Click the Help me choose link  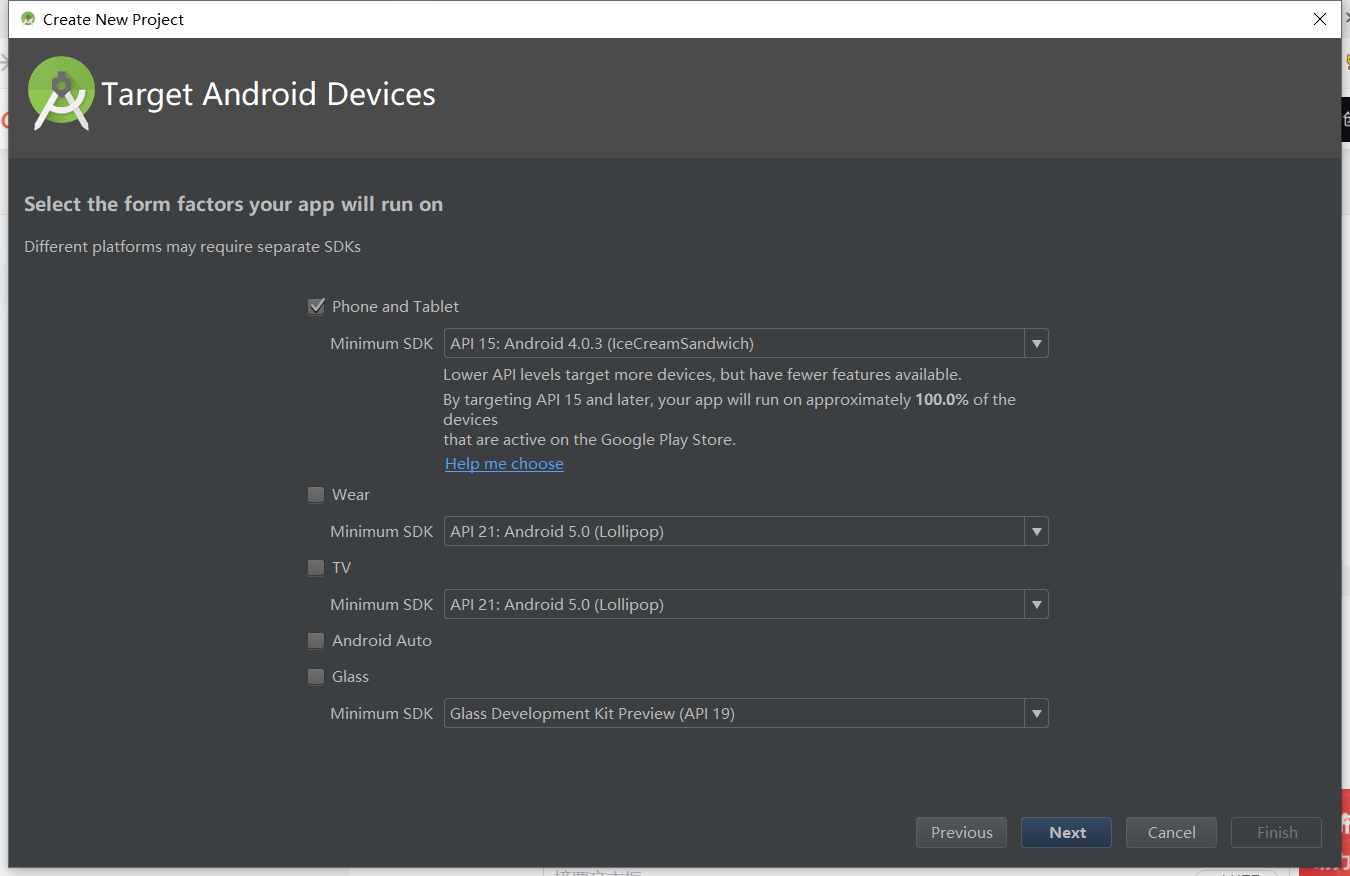(x=504, y=464)
